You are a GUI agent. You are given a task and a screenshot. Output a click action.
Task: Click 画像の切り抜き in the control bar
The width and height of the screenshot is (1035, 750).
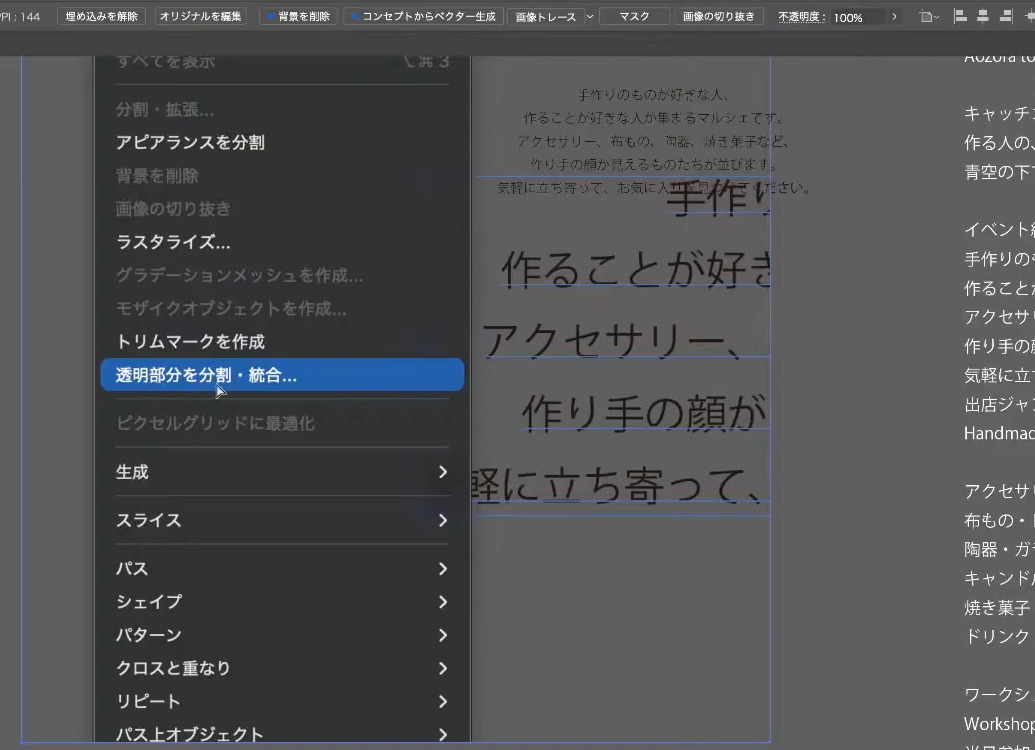pos(718,17)
